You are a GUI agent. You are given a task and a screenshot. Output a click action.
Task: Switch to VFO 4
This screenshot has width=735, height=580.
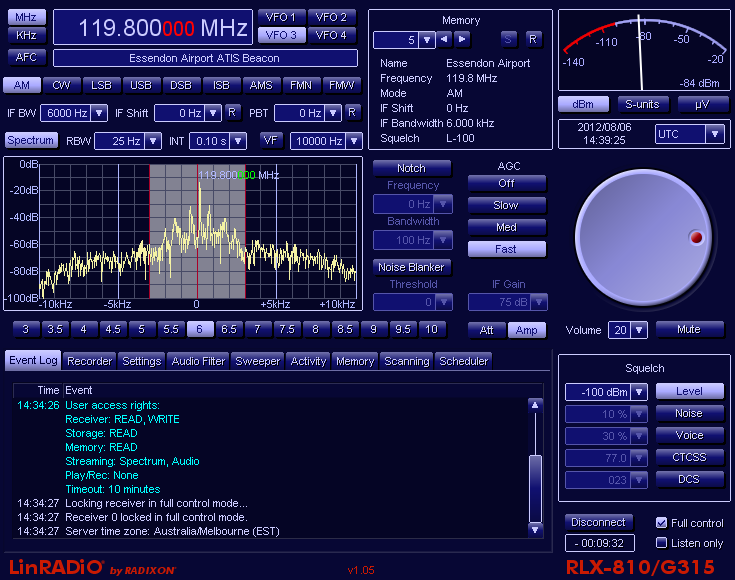pos(331,35)
